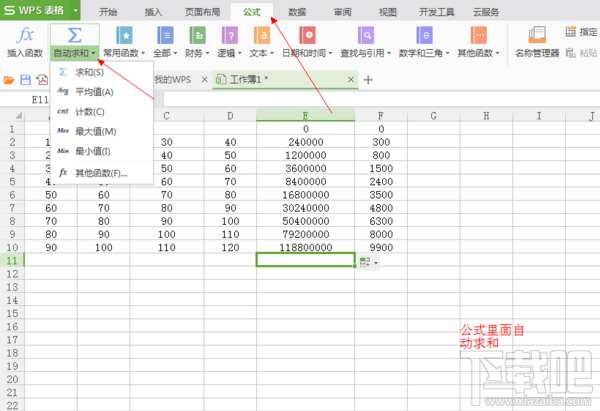Expand the WPS 表格 menu arrow

coord(76,10)
